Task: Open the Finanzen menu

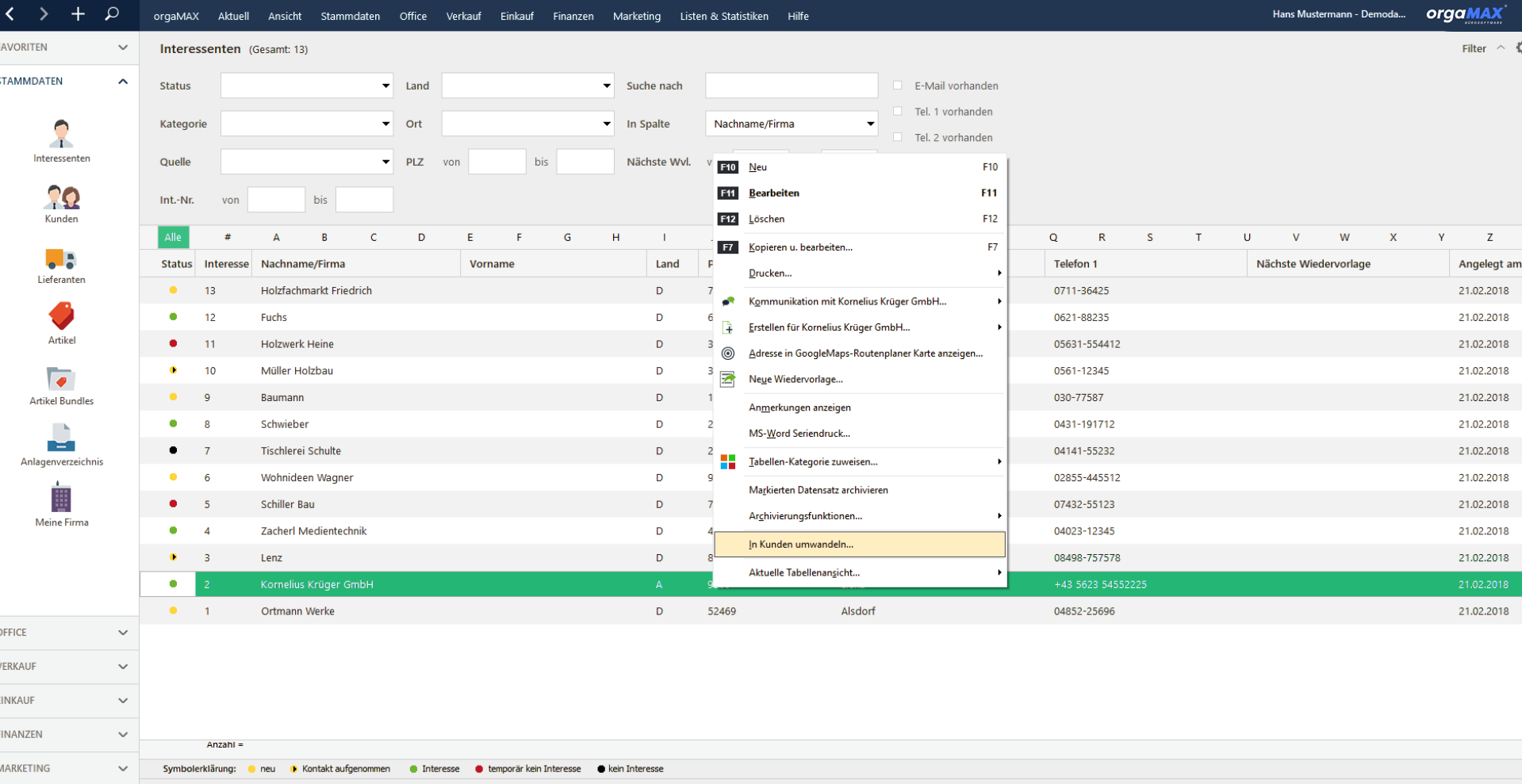Action: (573, 16)
